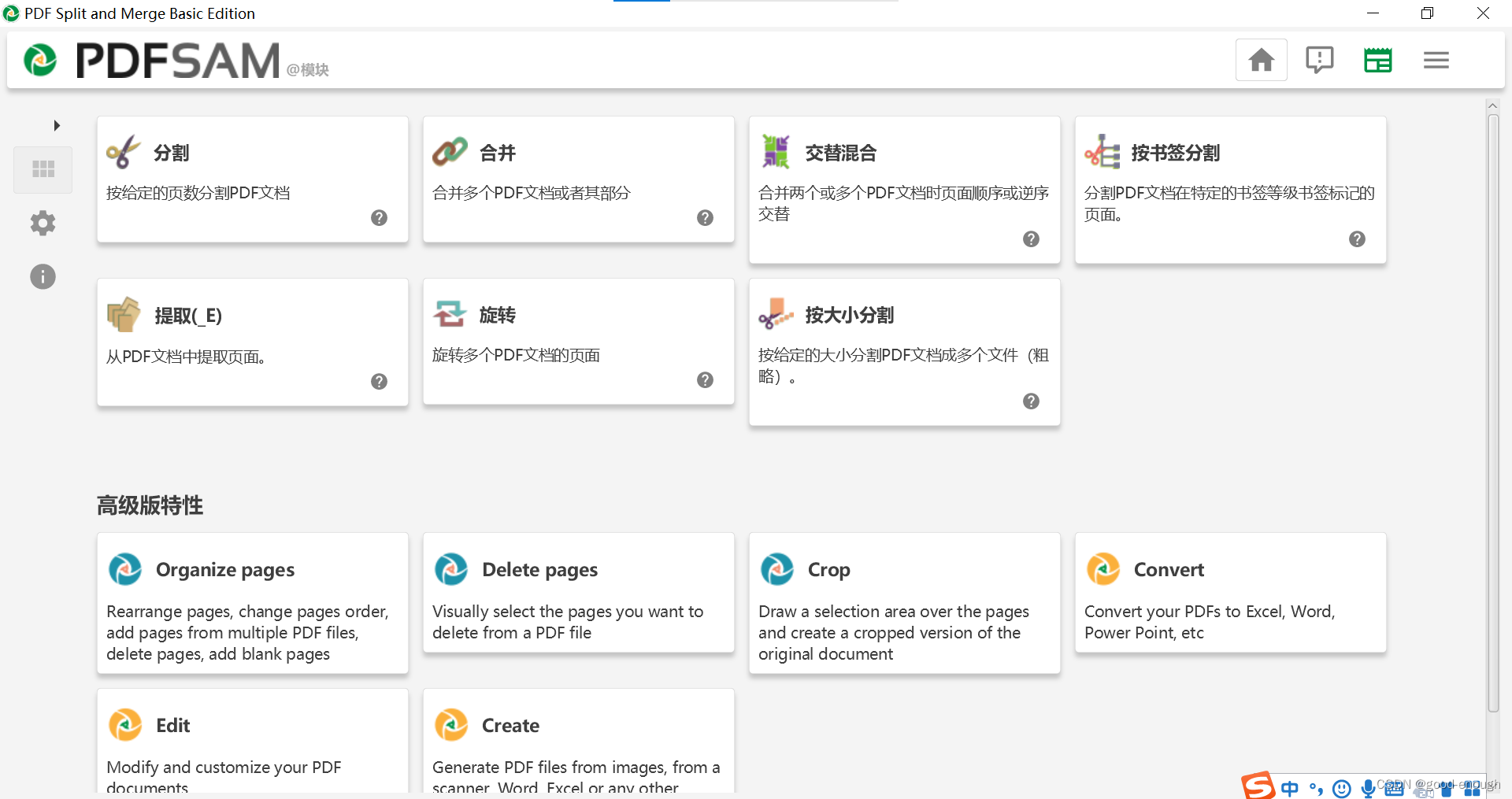Open help for the 提取(_E) module

pos(379,382)
